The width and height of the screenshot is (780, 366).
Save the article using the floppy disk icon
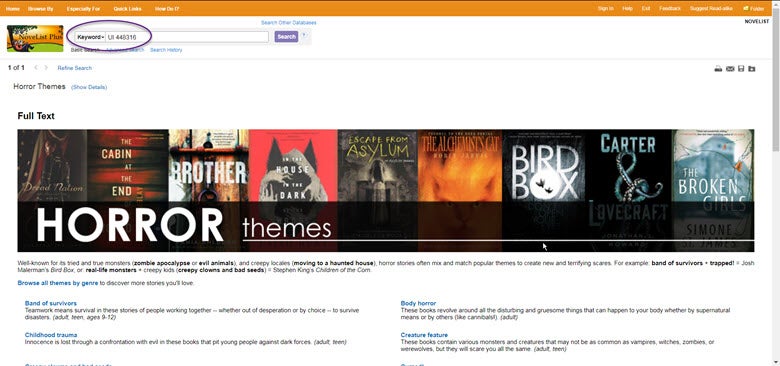[x=741, y=69]
